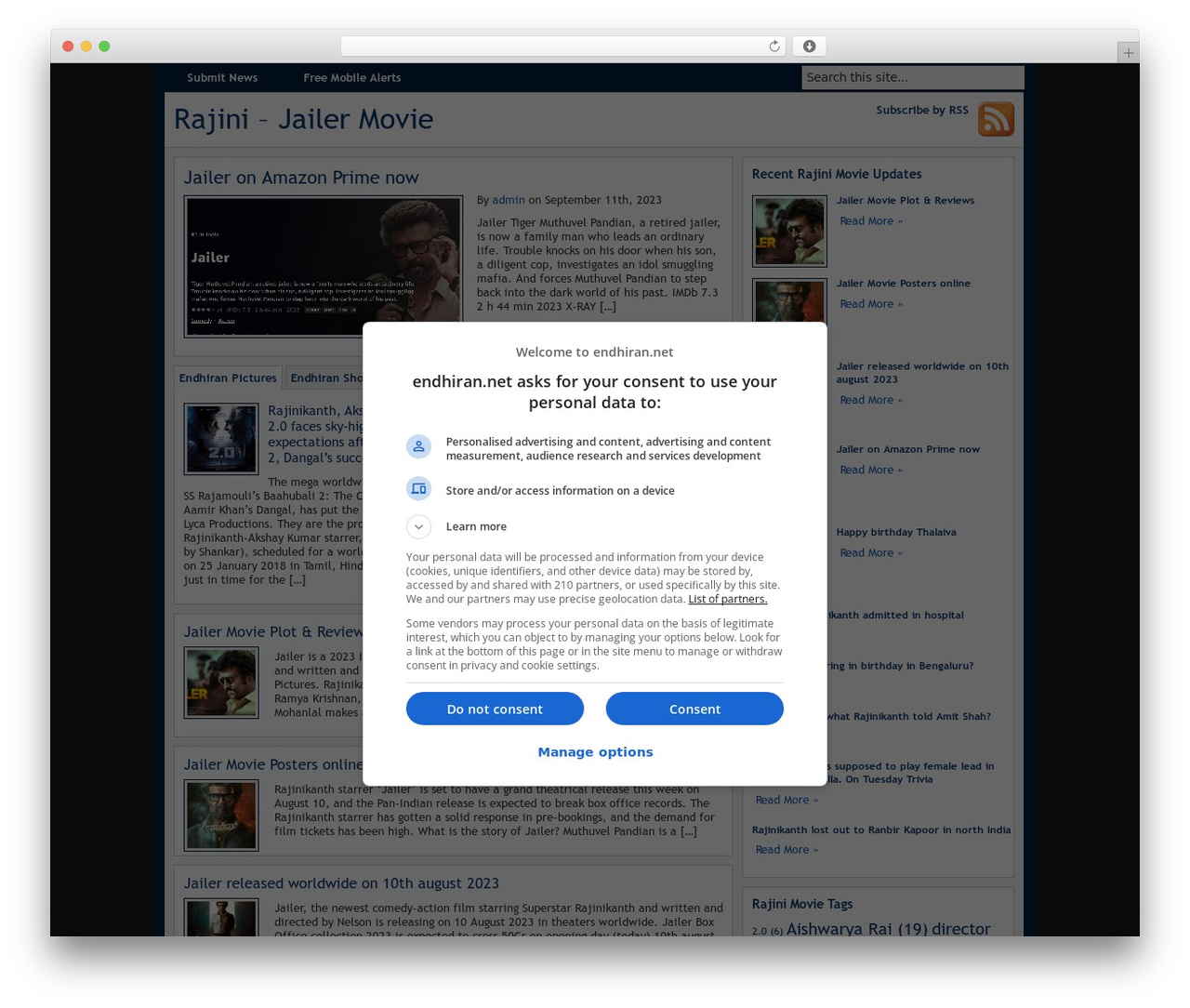Click the RSS feed icon
The width and height of the screenshot is (1190, 1008).
coord(996,119)
